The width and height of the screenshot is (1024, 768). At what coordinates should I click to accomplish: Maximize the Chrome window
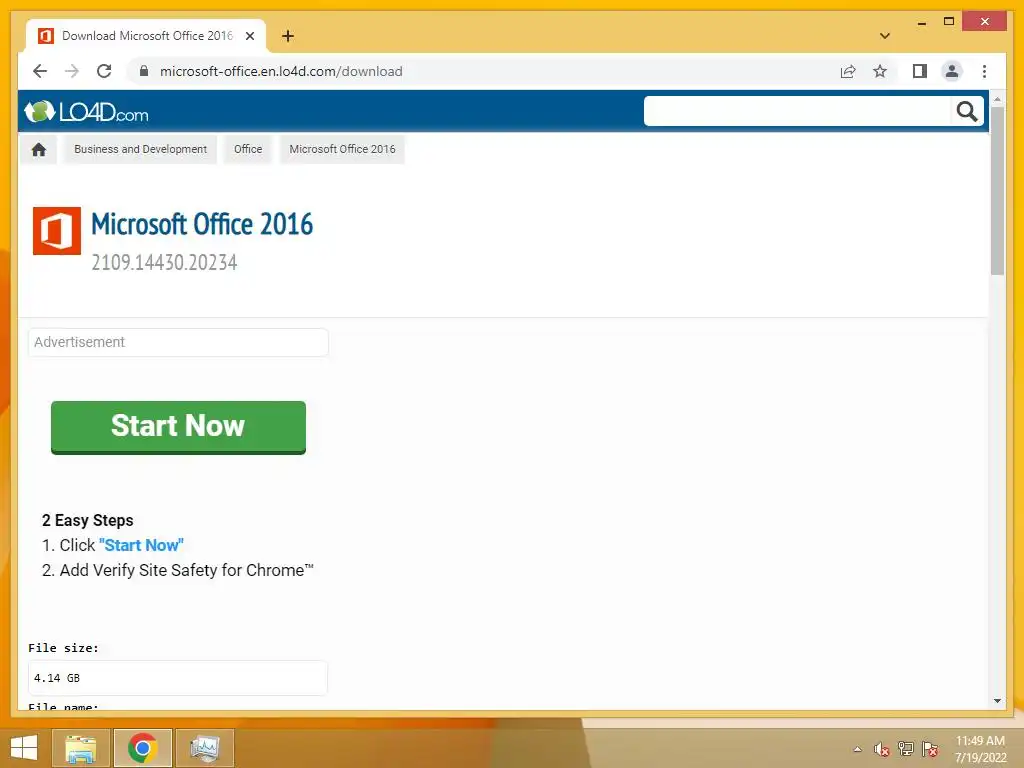[x=949, y=22]
